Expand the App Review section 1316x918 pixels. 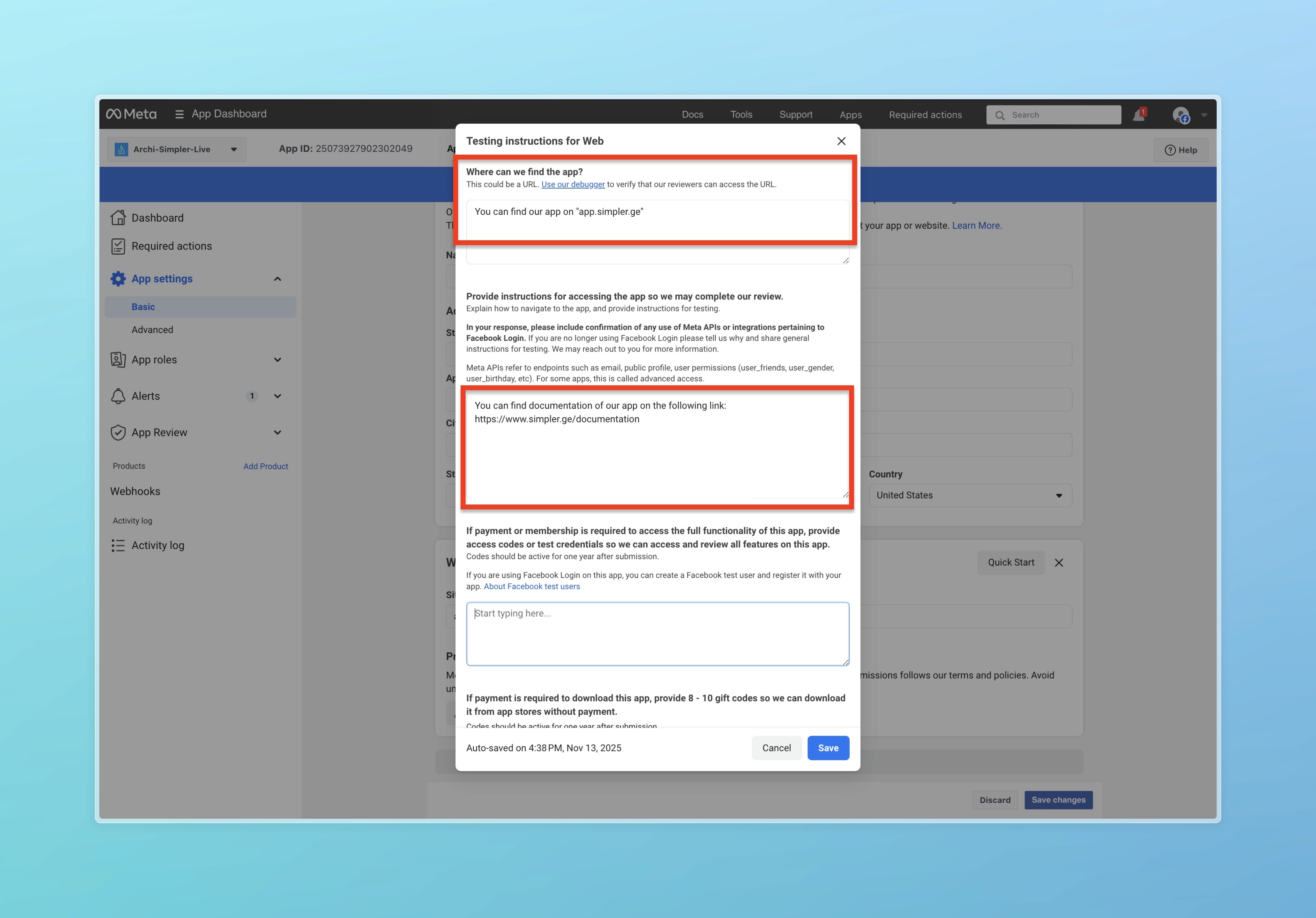click(x=278, y=433)
